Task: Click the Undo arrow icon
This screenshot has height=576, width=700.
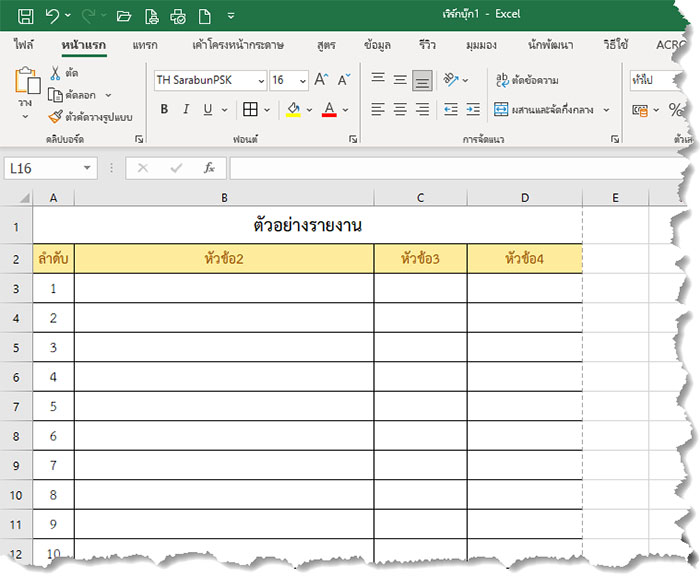Action: (x=53, y=15)
